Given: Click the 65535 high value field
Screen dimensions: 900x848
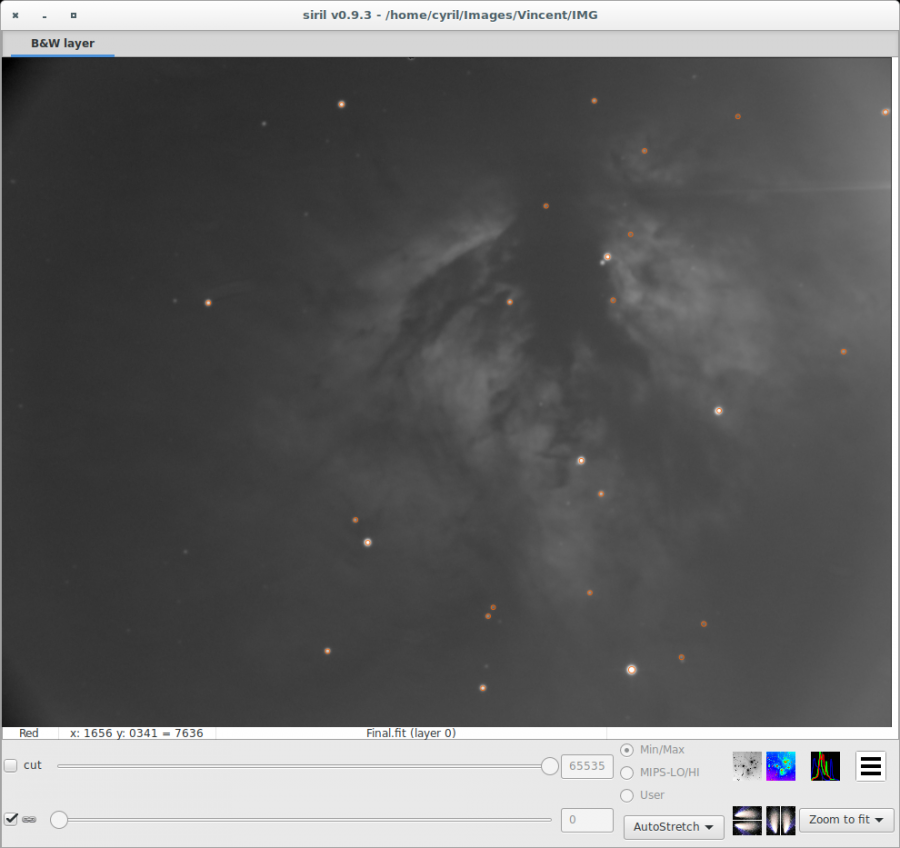Looking at the screenshot, I should pyautogui.click(x=587, y=766).
